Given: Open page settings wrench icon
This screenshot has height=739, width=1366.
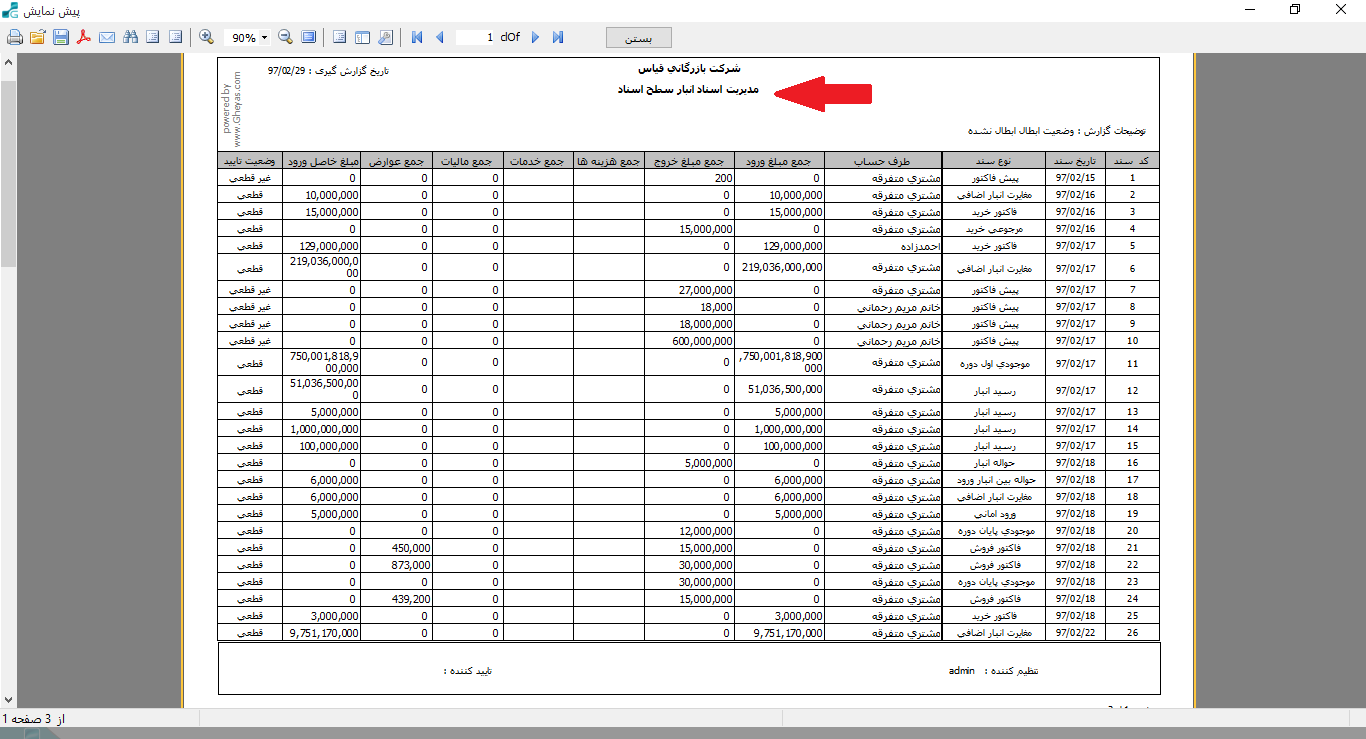Looking at the screenshot, I should tap(386, 37).
